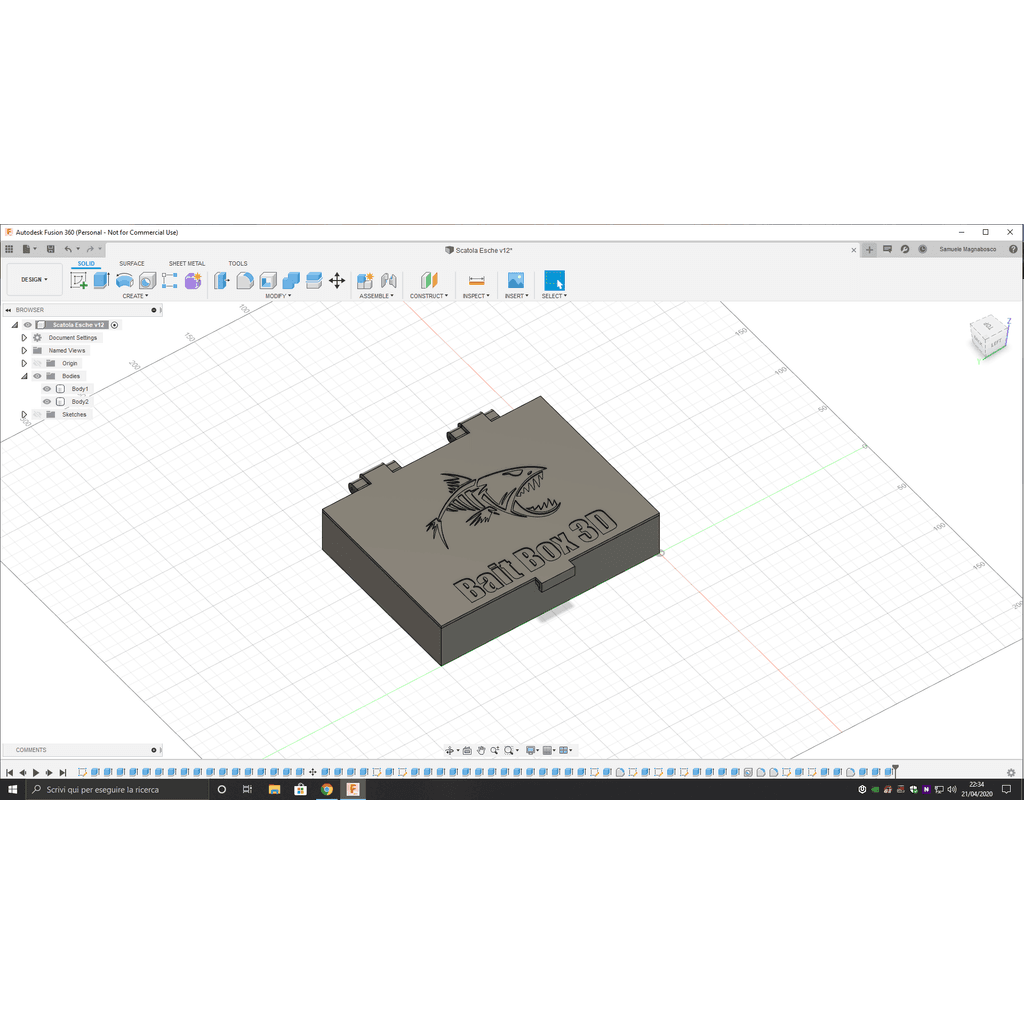Select the Combine tool
Viewport: 1024px width, 1024px height.
pos(291,281)
